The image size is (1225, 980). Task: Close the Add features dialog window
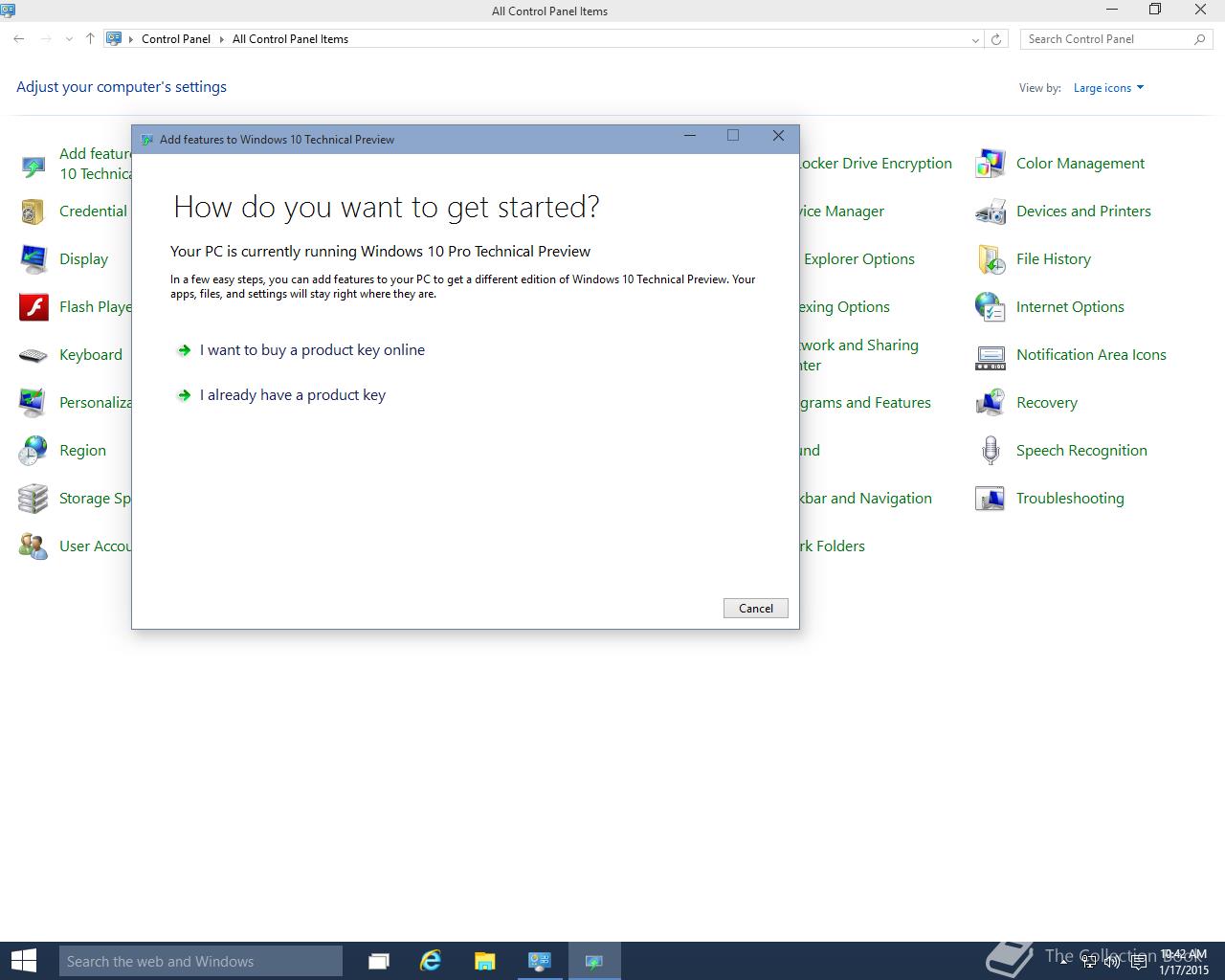(778, 136)
